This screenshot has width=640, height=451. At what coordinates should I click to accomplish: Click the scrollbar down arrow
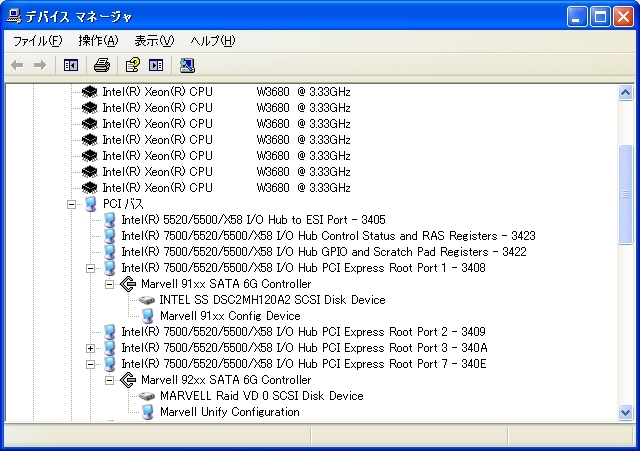tap(625, 412)
